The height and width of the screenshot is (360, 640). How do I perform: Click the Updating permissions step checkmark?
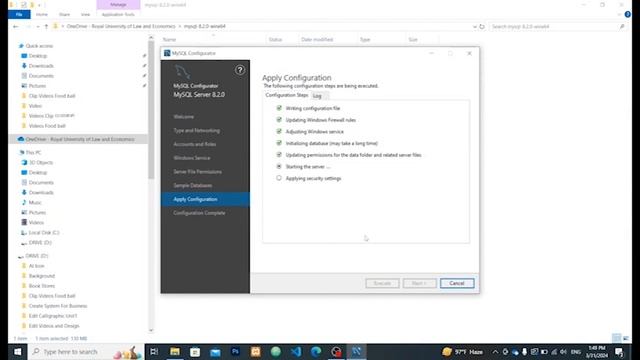pyautogui.click(x=279, y=155)
